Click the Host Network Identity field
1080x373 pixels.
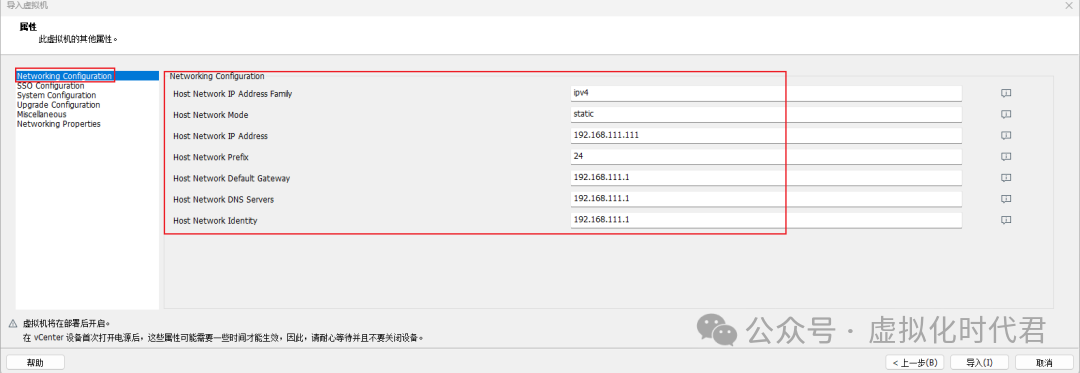(765, 220)
